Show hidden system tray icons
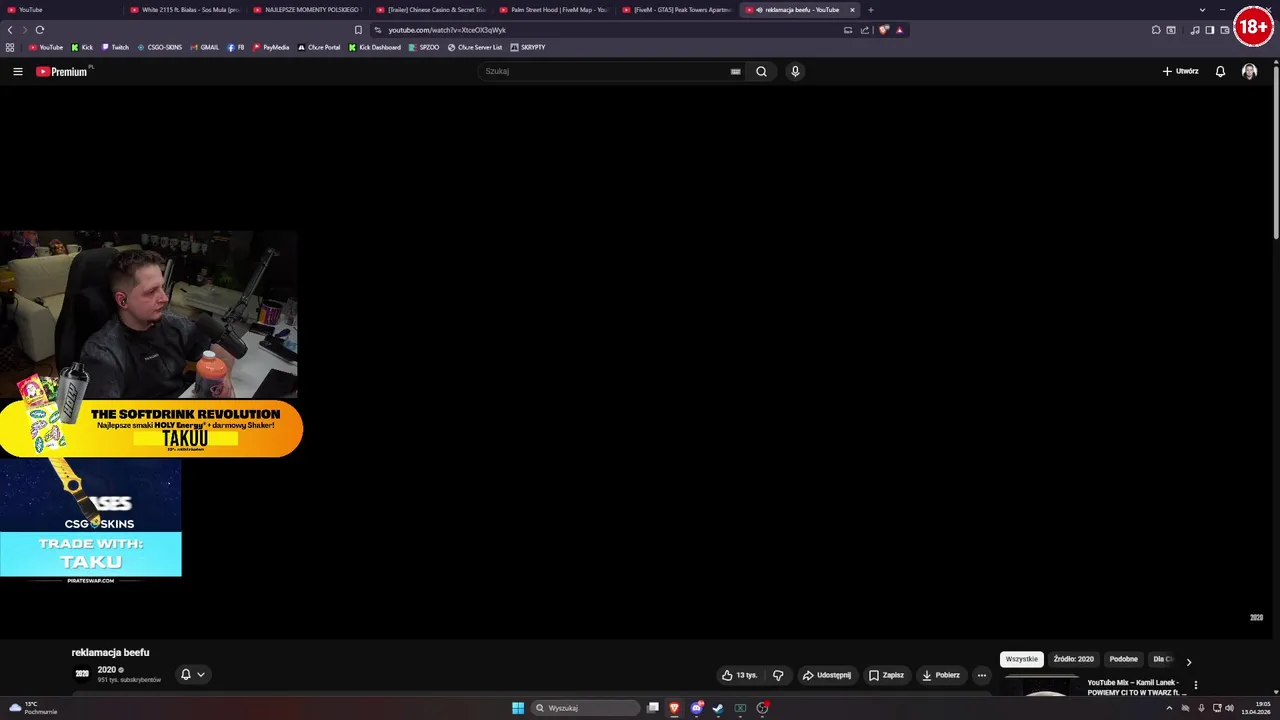Image resolution: width=1280 pixels, height=720 pixels. 1169,708
